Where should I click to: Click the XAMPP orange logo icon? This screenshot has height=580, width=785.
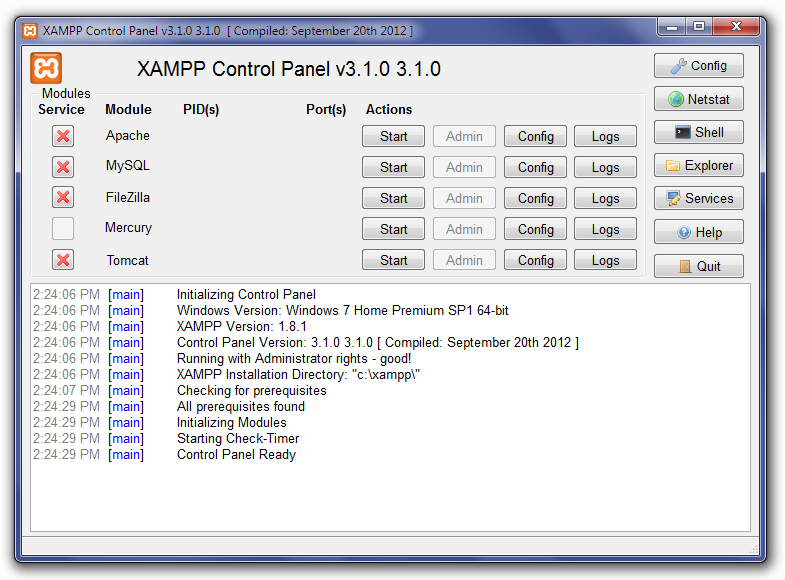click(x=46, y=68)
